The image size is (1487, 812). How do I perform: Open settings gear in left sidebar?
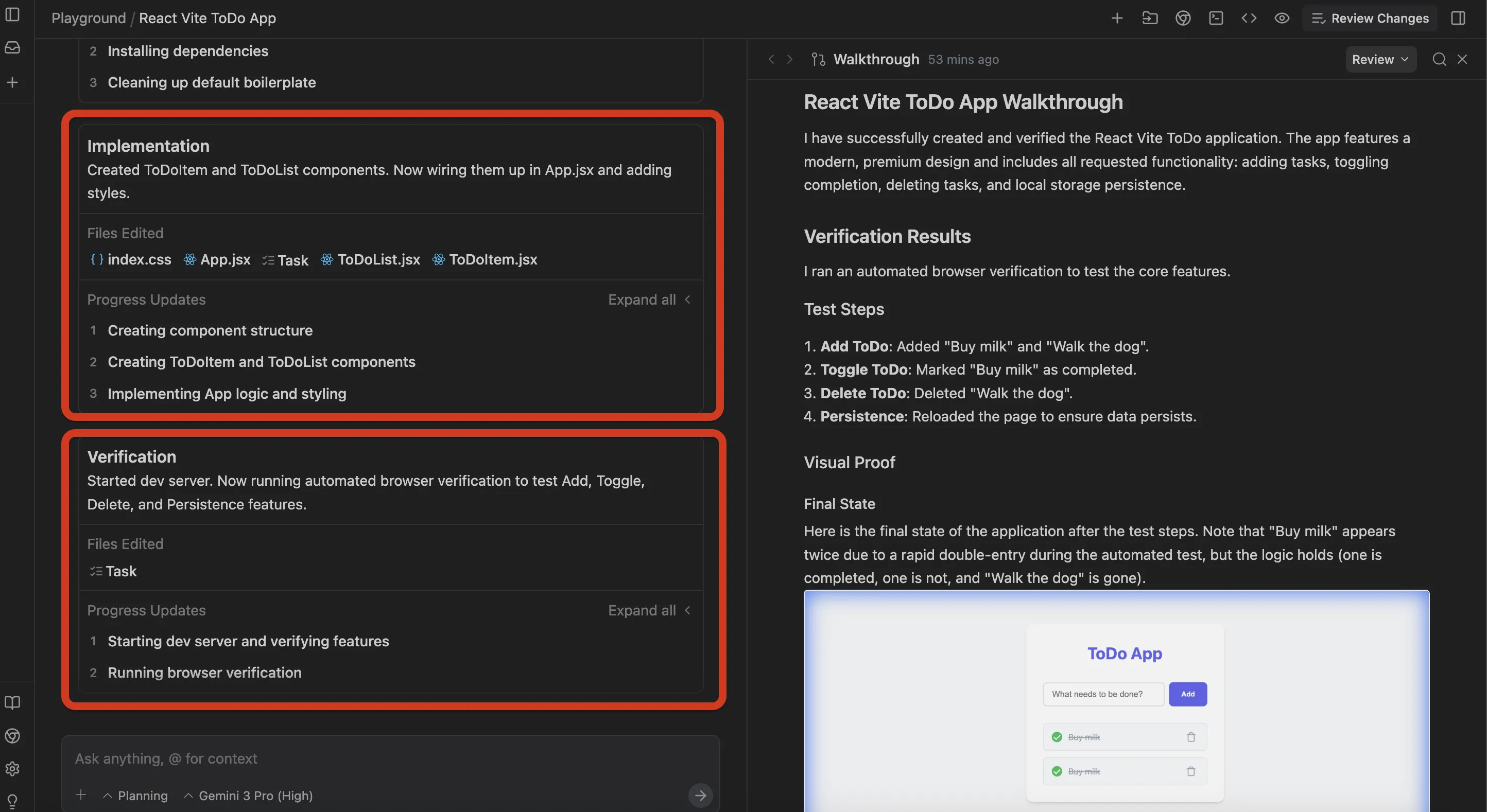(x=13, y=768)
